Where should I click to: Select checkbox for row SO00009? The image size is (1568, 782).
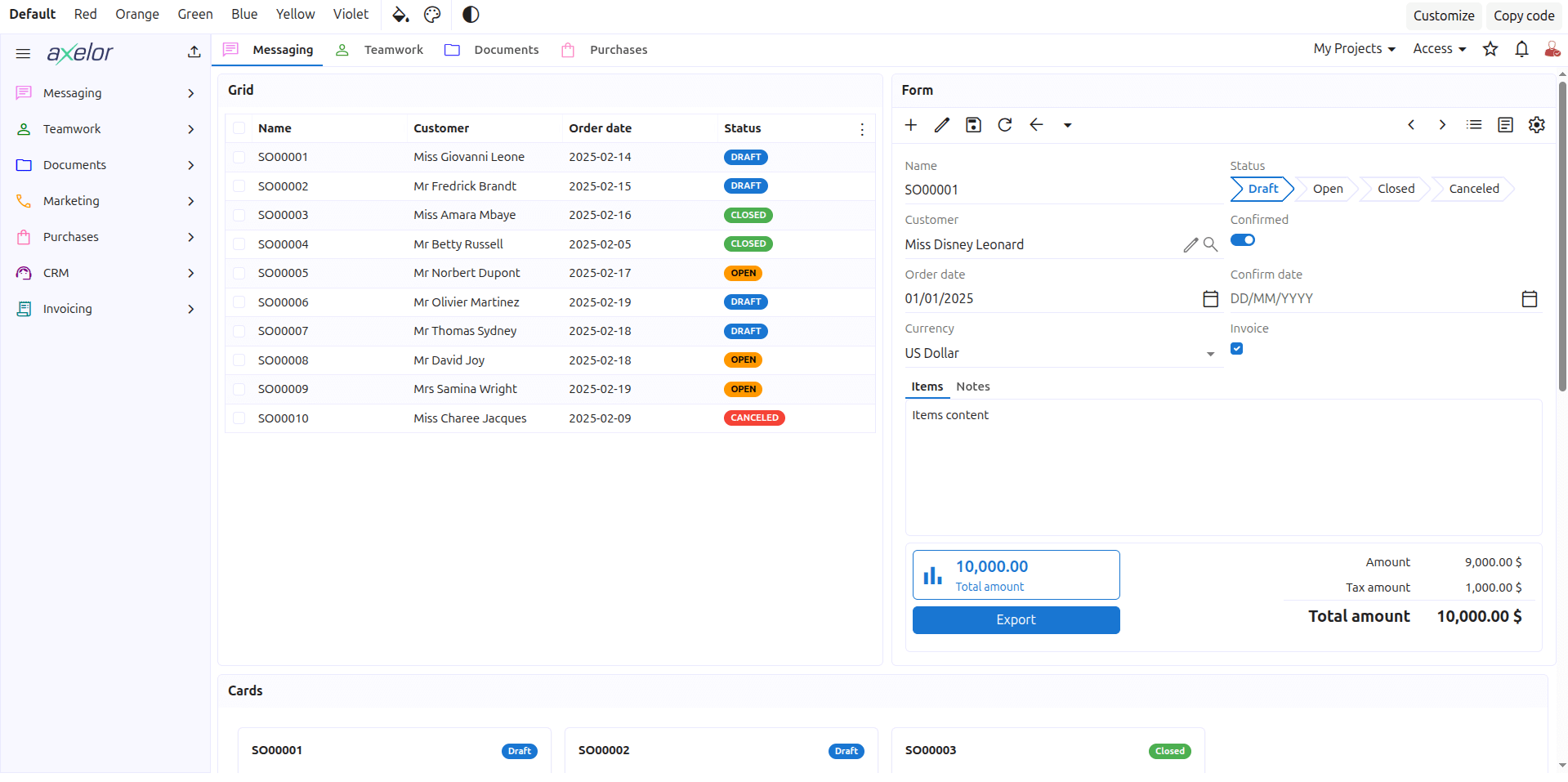(239, 389)
